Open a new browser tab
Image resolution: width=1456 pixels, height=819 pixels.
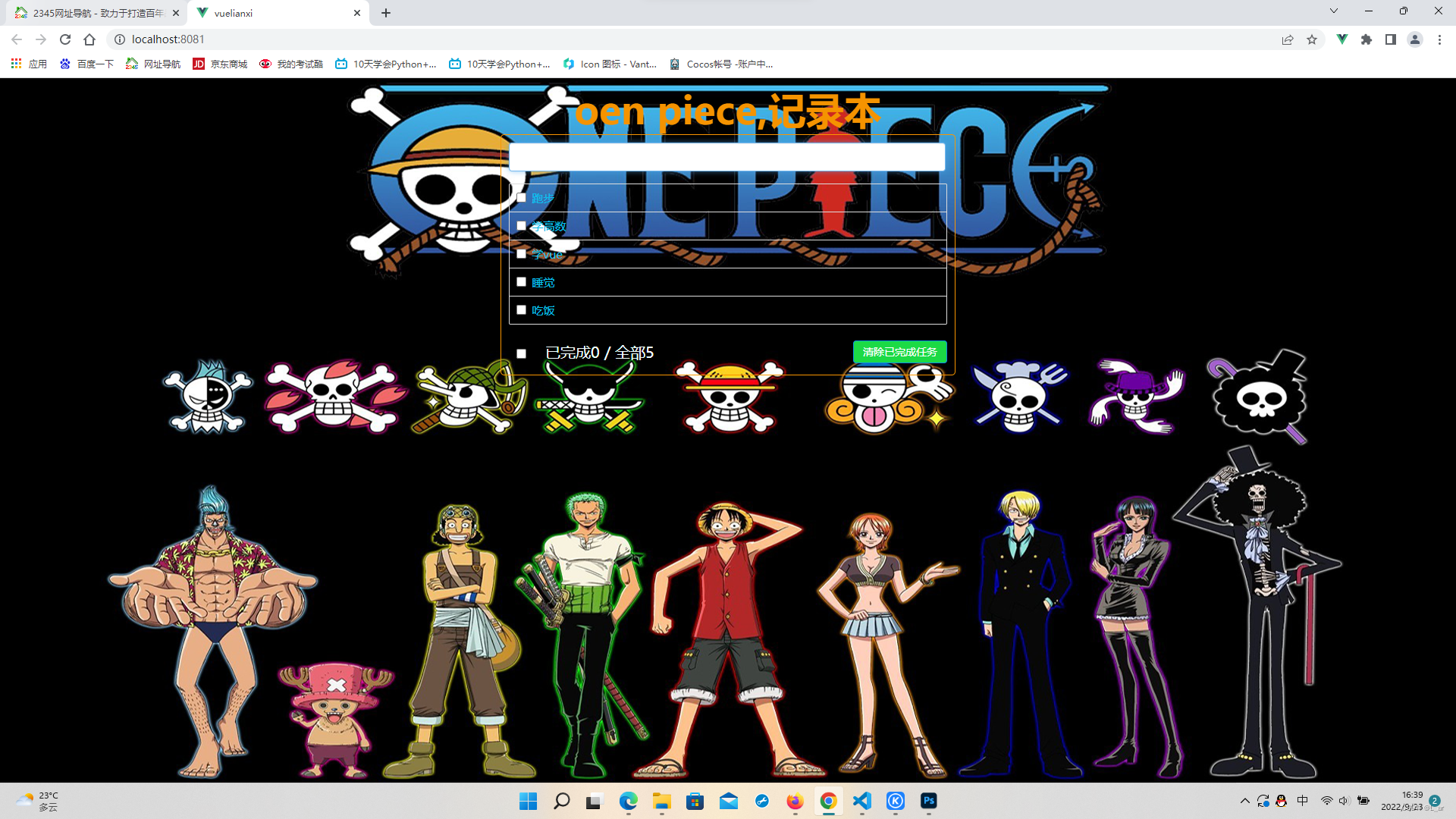point(386,13)
